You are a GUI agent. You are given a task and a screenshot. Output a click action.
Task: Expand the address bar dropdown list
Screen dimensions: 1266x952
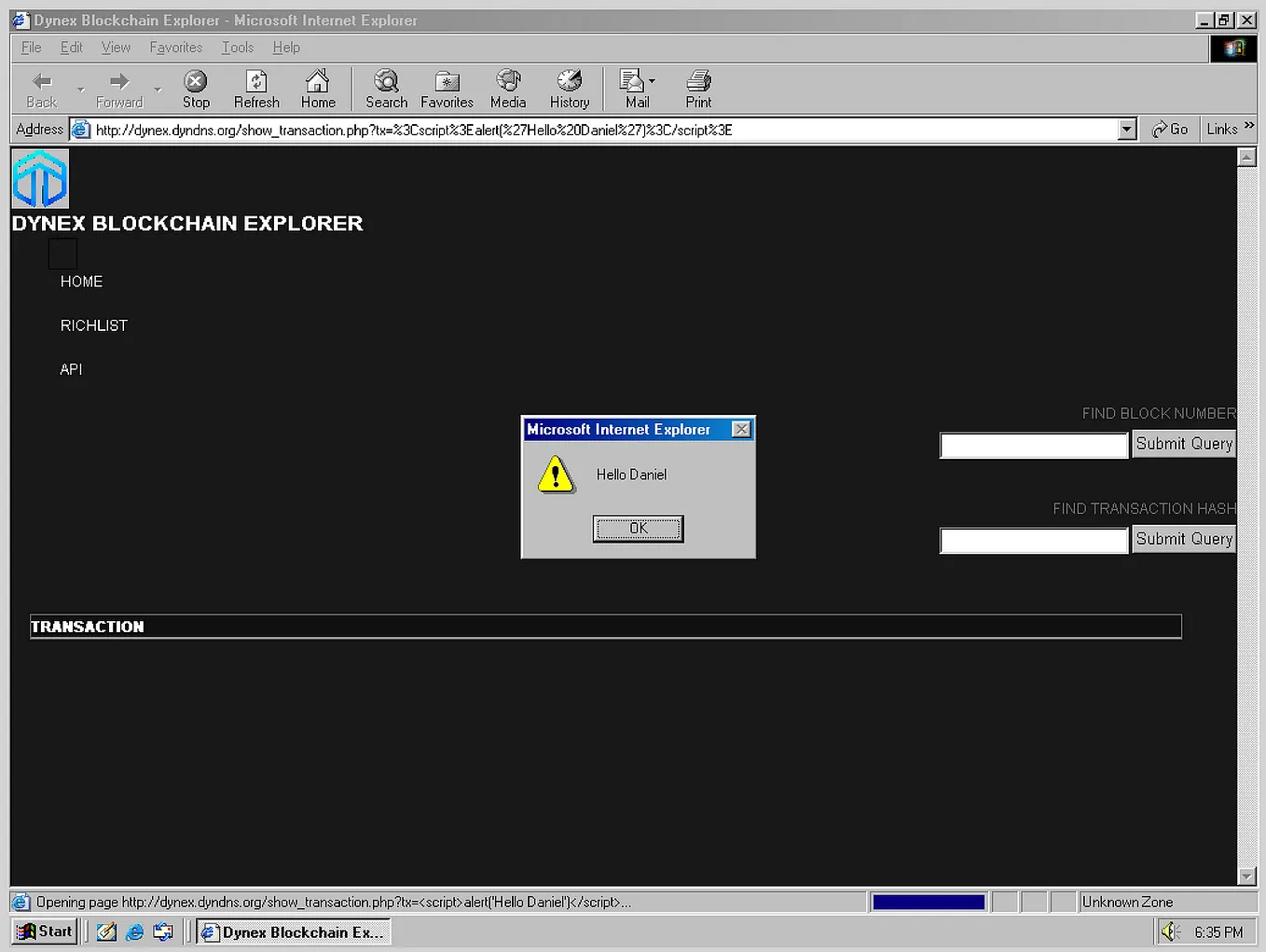(1127, 130)
